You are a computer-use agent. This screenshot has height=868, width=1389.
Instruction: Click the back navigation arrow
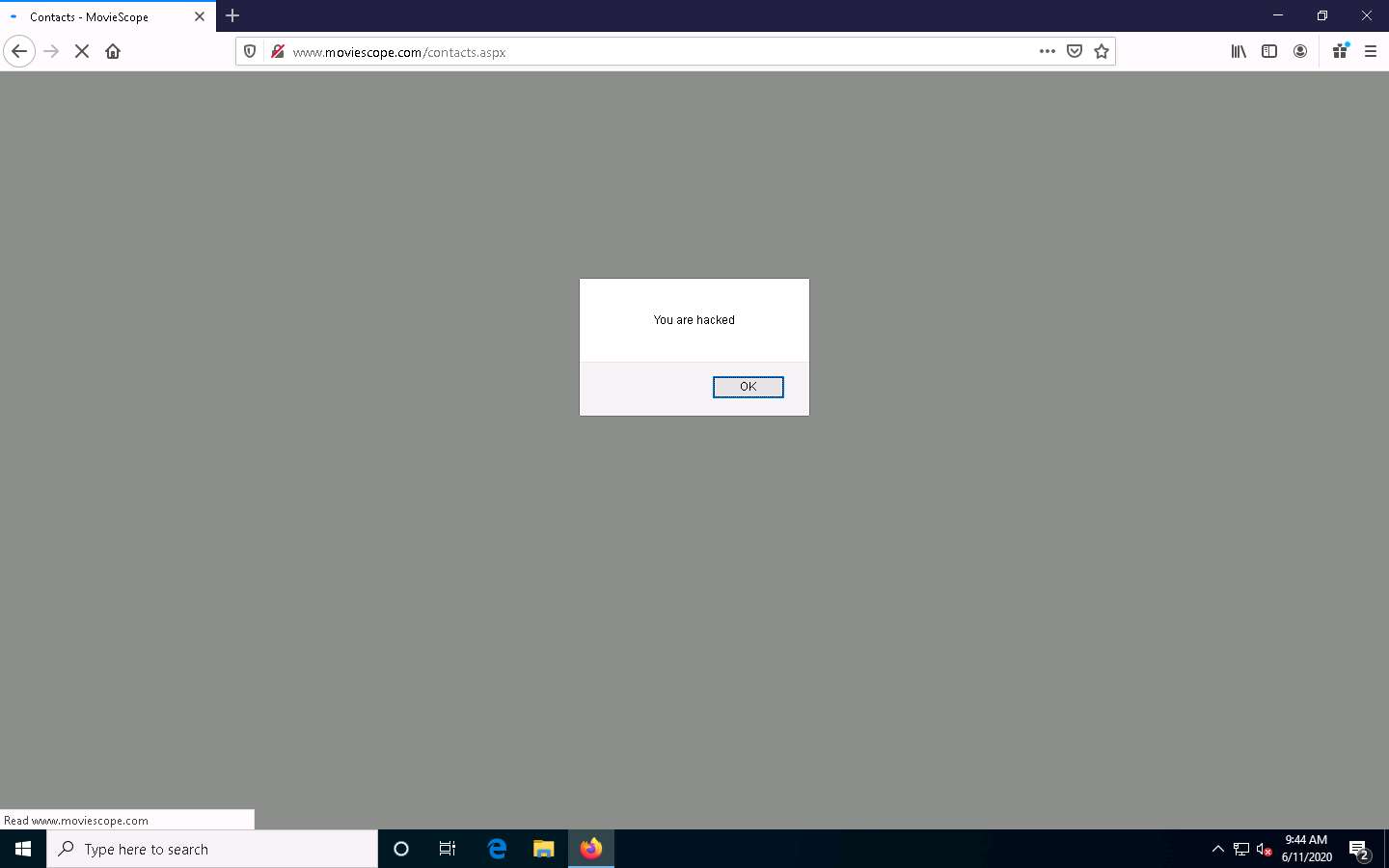pos(19,51)
